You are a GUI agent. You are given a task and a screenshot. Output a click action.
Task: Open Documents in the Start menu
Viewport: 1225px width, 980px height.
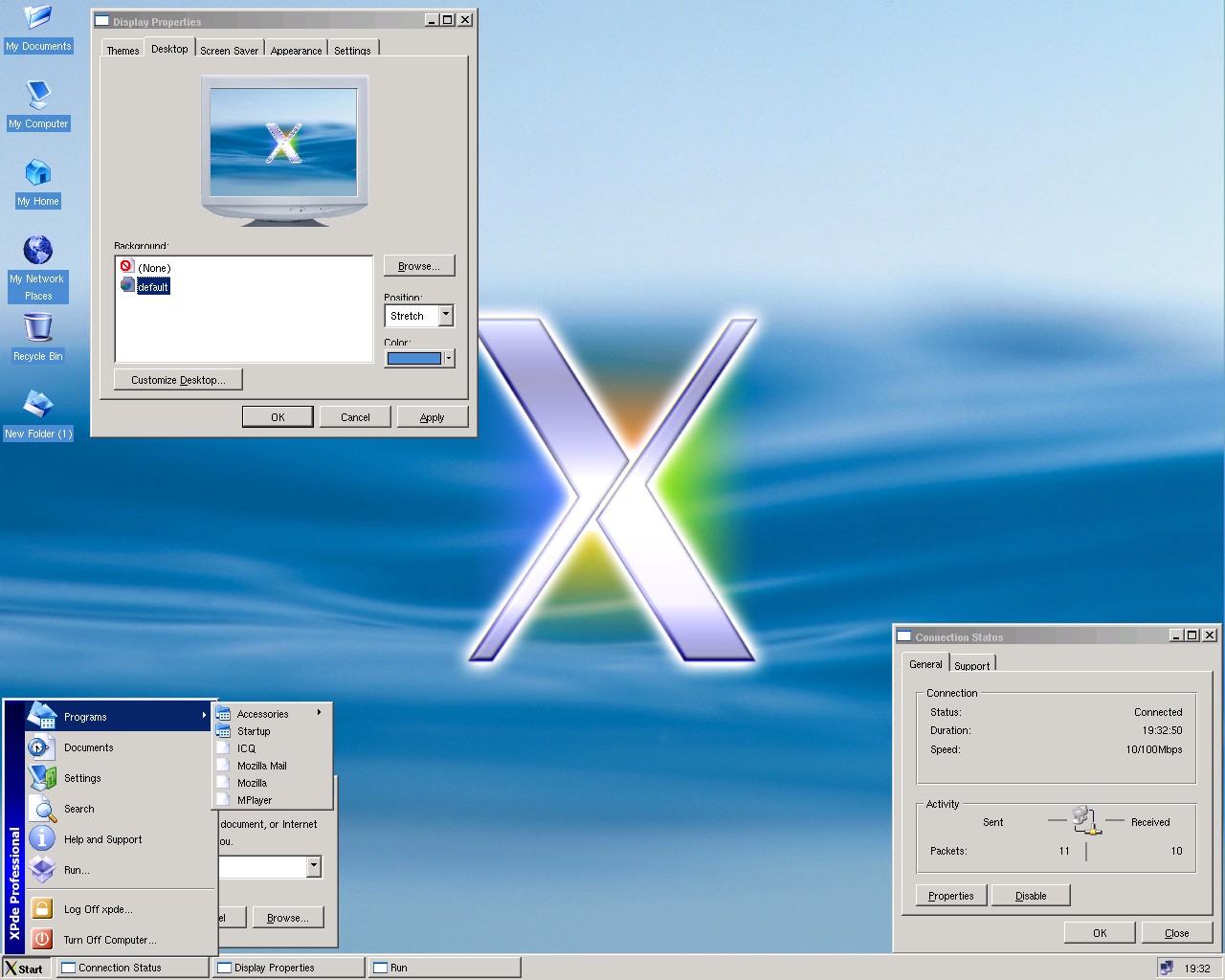119,747
